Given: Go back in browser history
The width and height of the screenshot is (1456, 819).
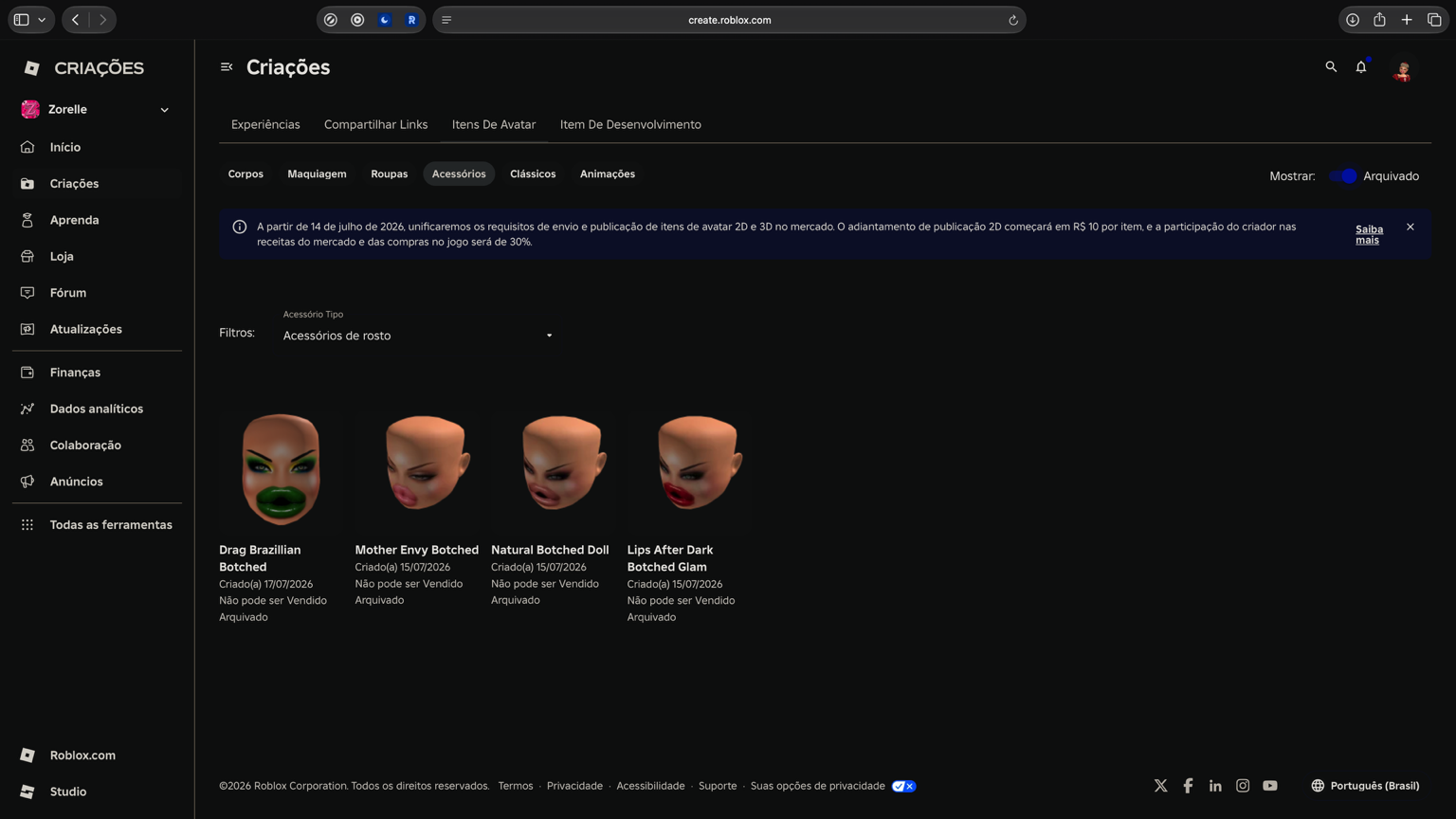Looking at the screenshot, I should (76, 20).
